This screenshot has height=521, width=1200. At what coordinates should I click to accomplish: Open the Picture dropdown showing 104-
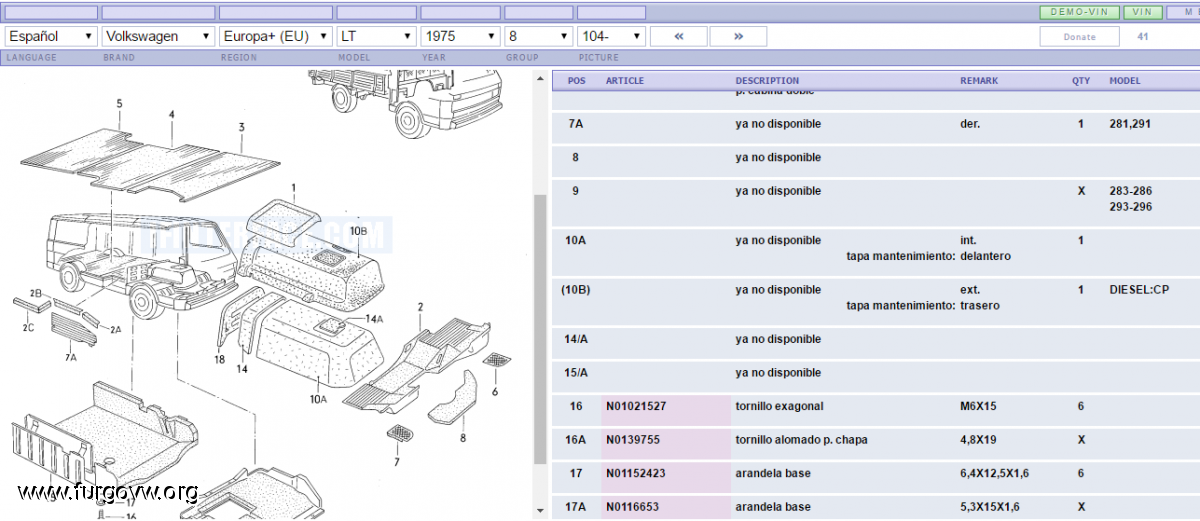[612, 36]
